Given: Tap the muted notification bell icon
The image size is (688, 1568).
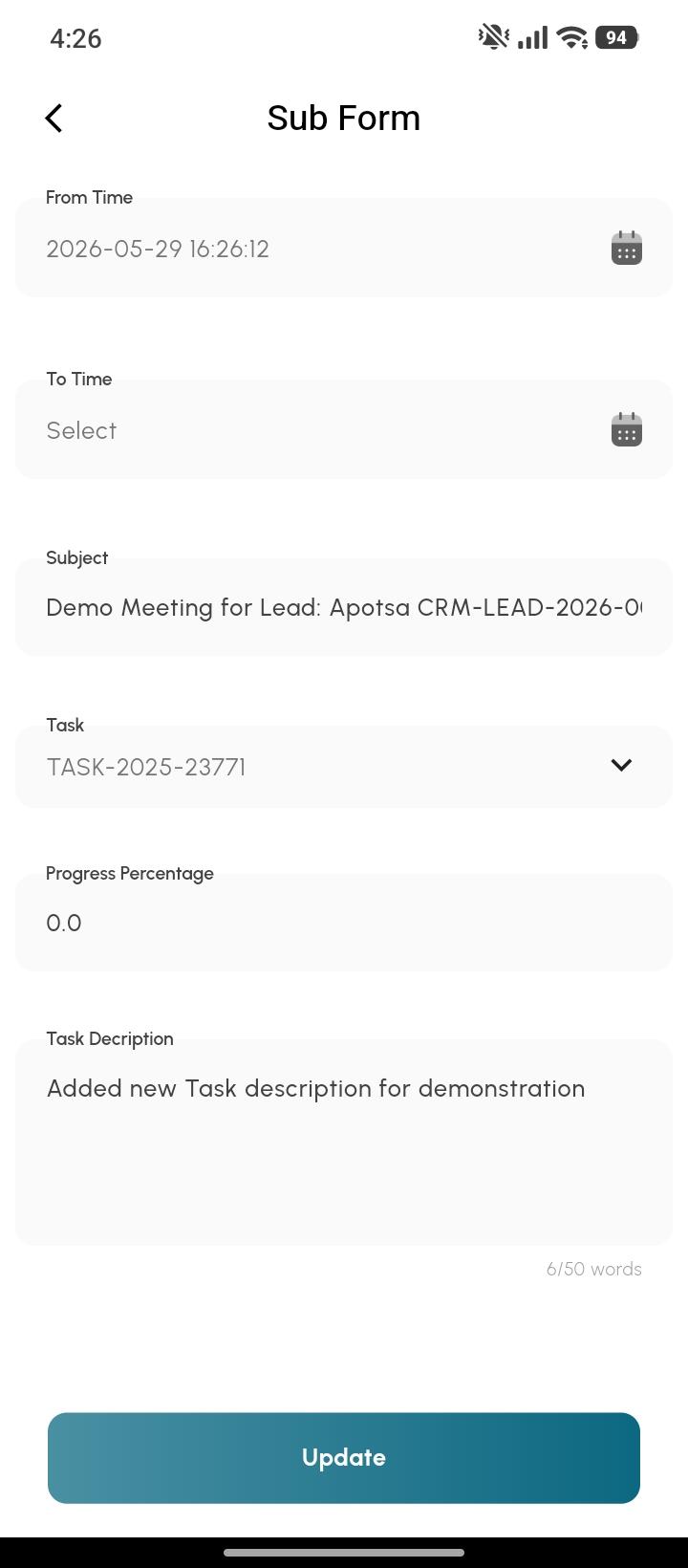Looking at the screenshot, I should pyautogui.click(x=493, y=37).
